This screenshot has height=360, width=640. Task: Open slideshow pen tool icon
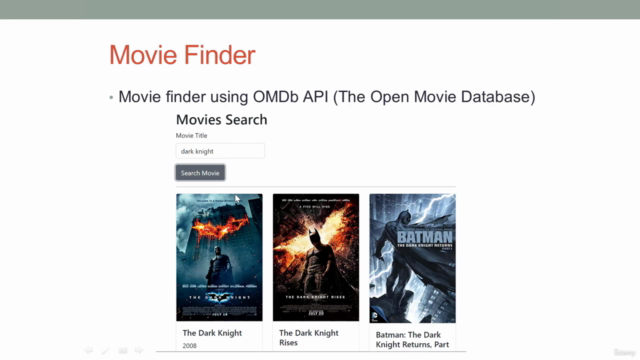pos(106,350)
